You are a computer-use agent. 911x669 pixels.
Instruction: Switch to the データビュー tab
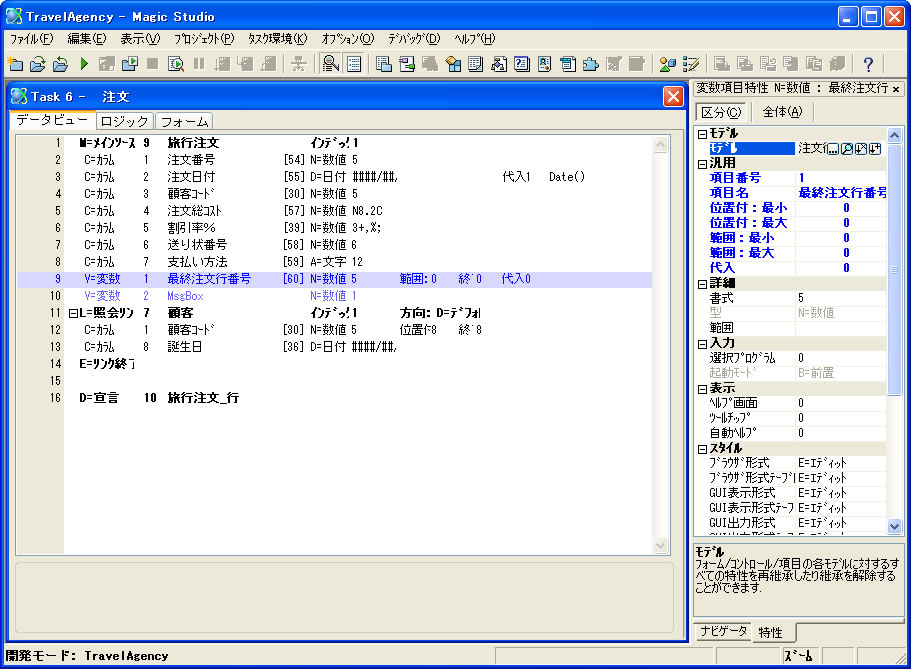[x=52, y=120]
